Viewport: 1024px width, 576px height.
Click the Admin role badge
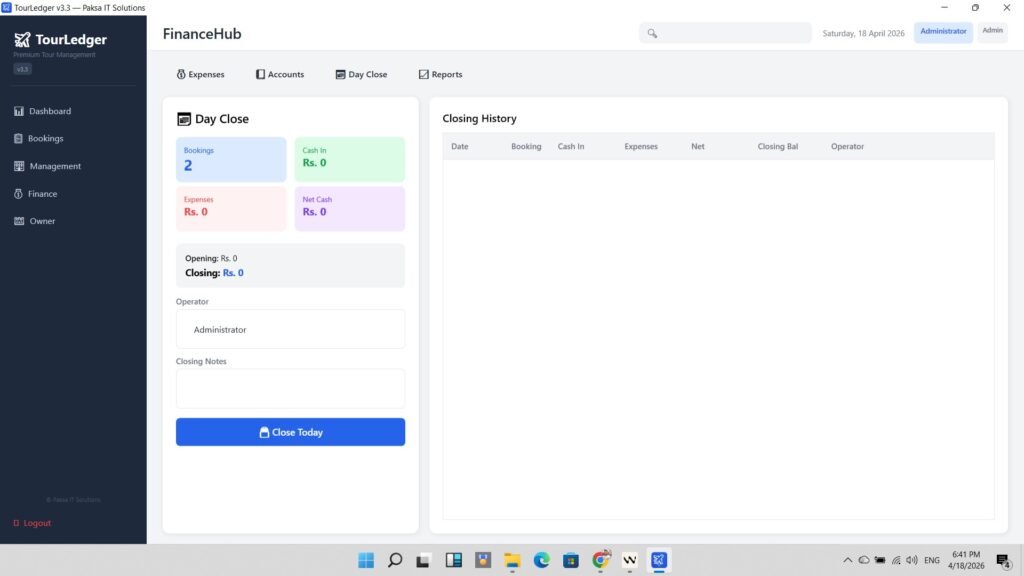click(992, 31)
